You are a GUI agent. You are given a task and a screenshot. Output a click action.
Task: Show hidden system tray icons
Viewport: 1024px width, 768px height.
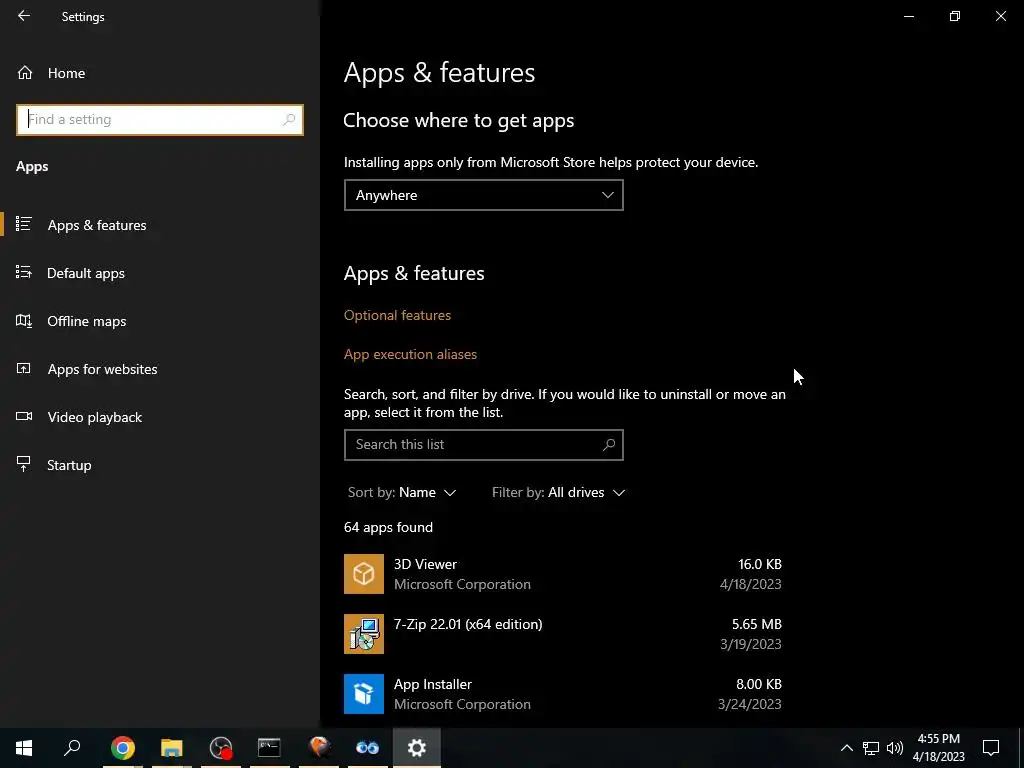(846, 748)
